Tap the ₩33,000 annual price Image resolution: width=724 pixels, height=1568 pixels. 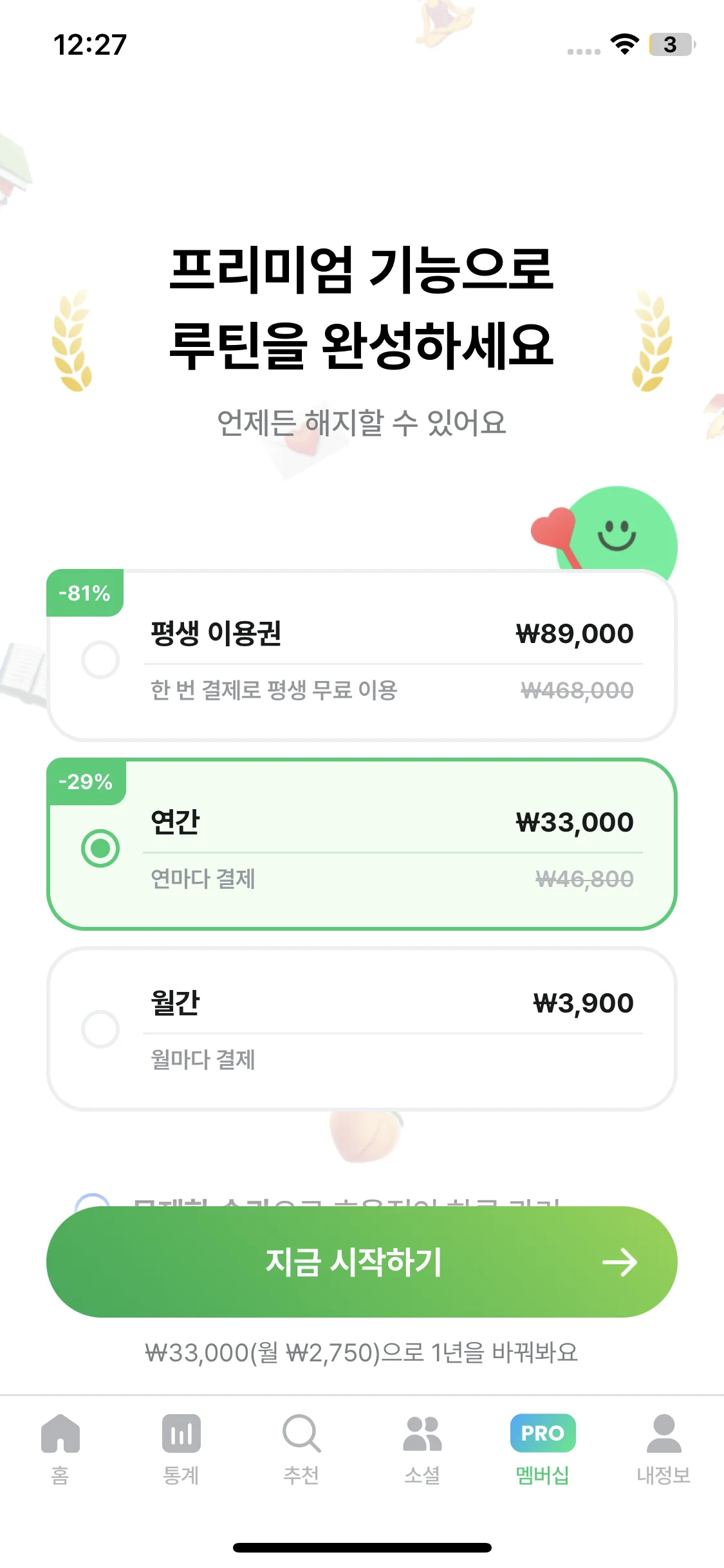click(574, 823)
